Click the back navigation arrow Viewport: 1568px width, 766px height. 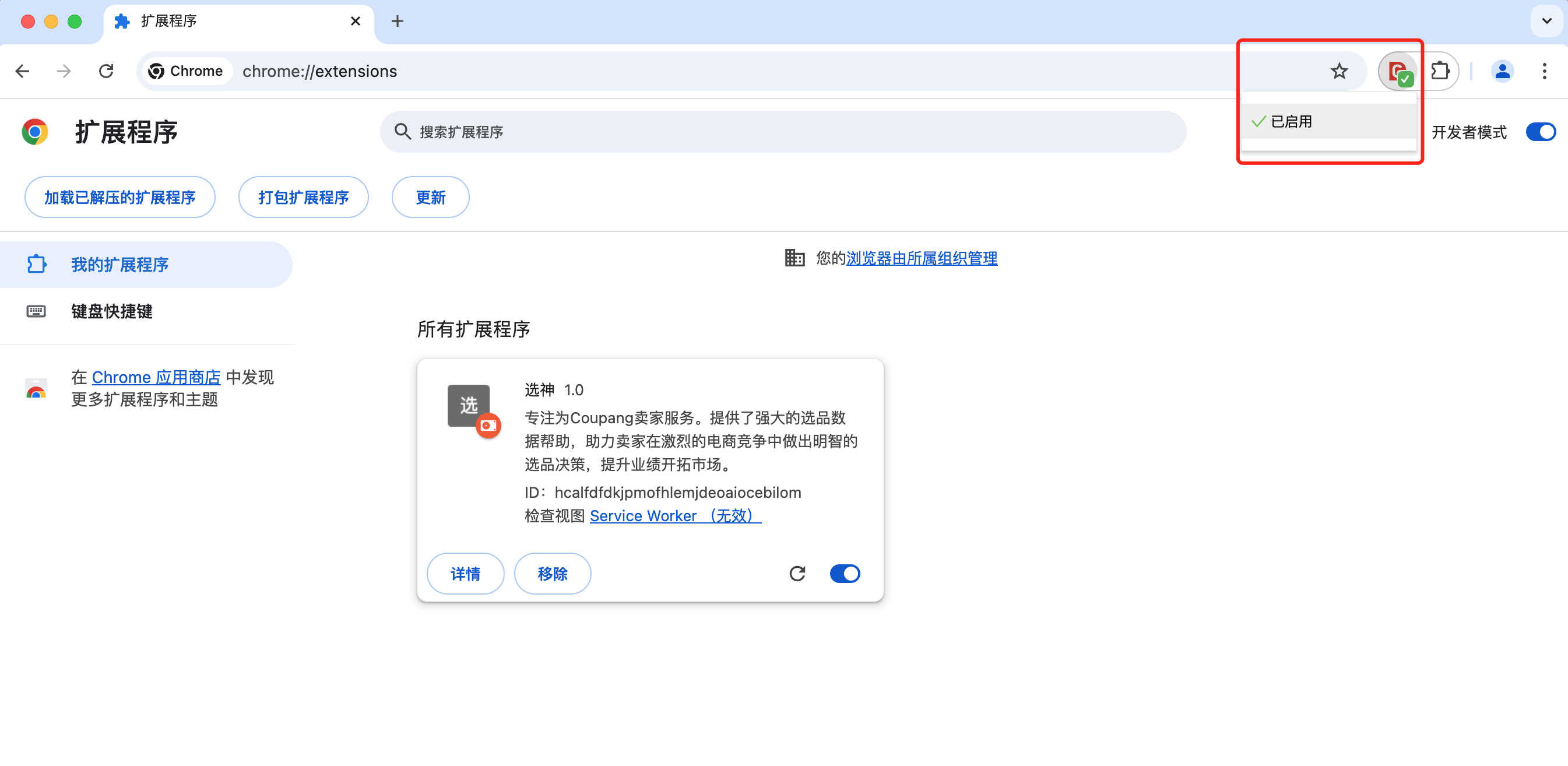click(23, 71)
